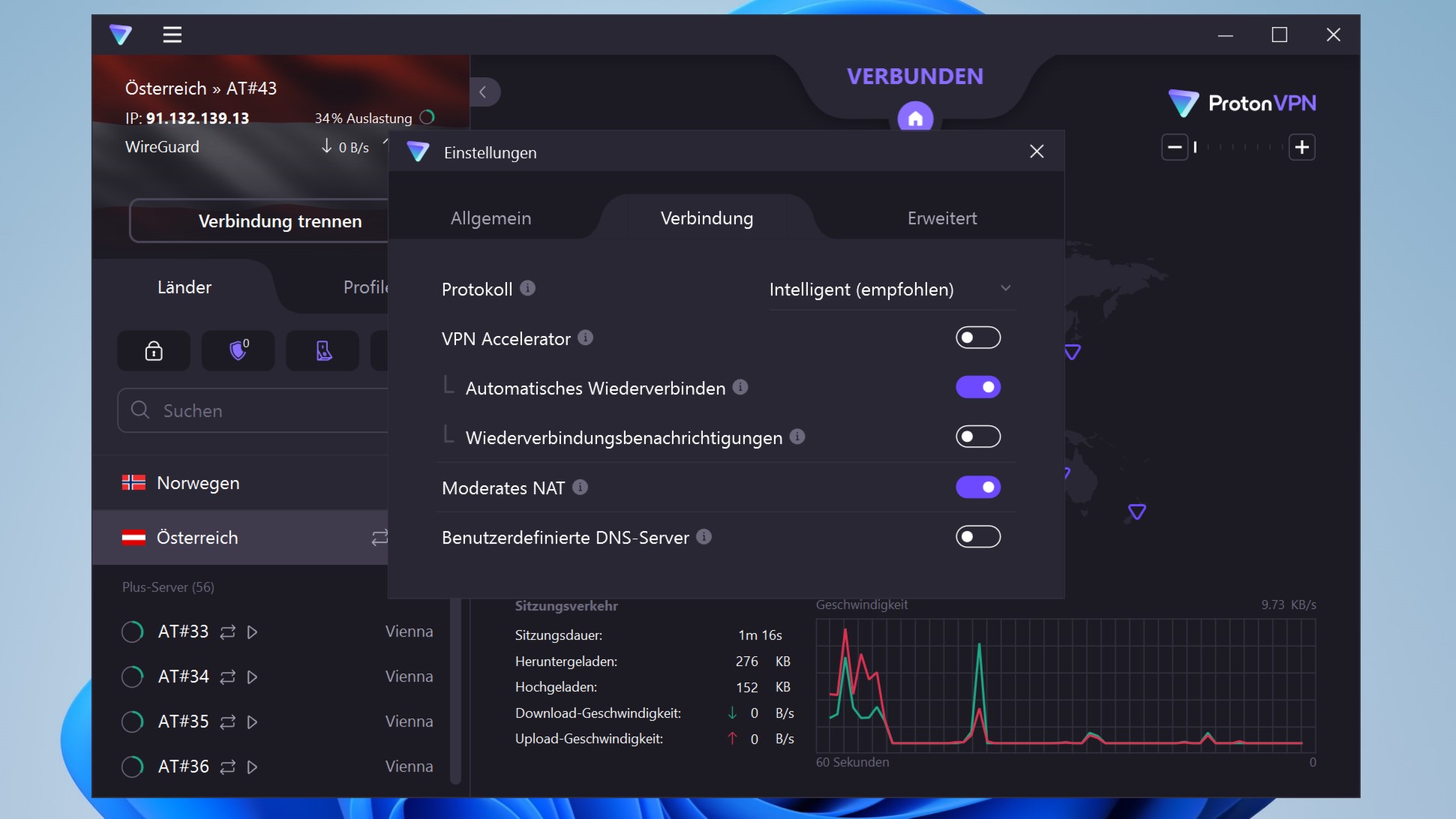The image size is (1456, 819).
Task: Expand the Norwegen country row
Action: 240,483
